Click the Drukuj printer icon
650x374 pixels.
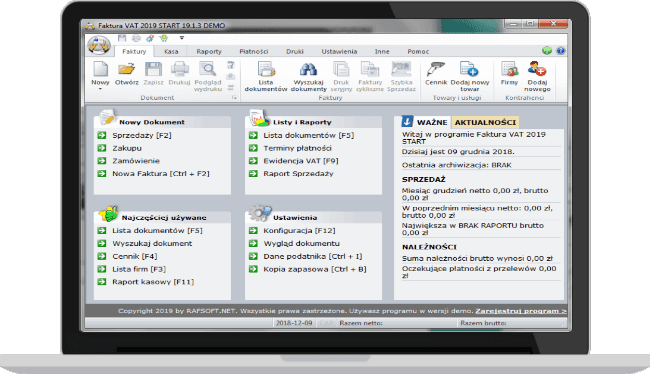[x=179, y=69]
